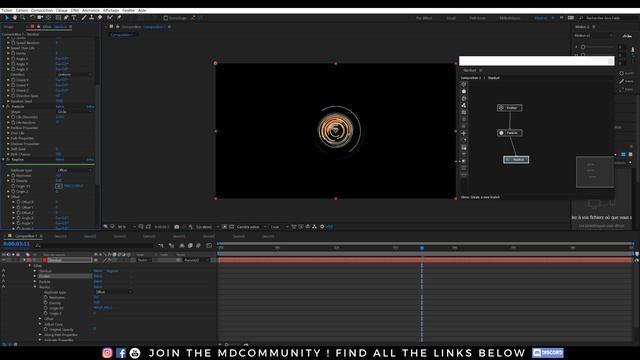Click the Origin XY crosshair point picker
Image resolution: width=640 pixels, height=360 pixels.
[59, 186]
